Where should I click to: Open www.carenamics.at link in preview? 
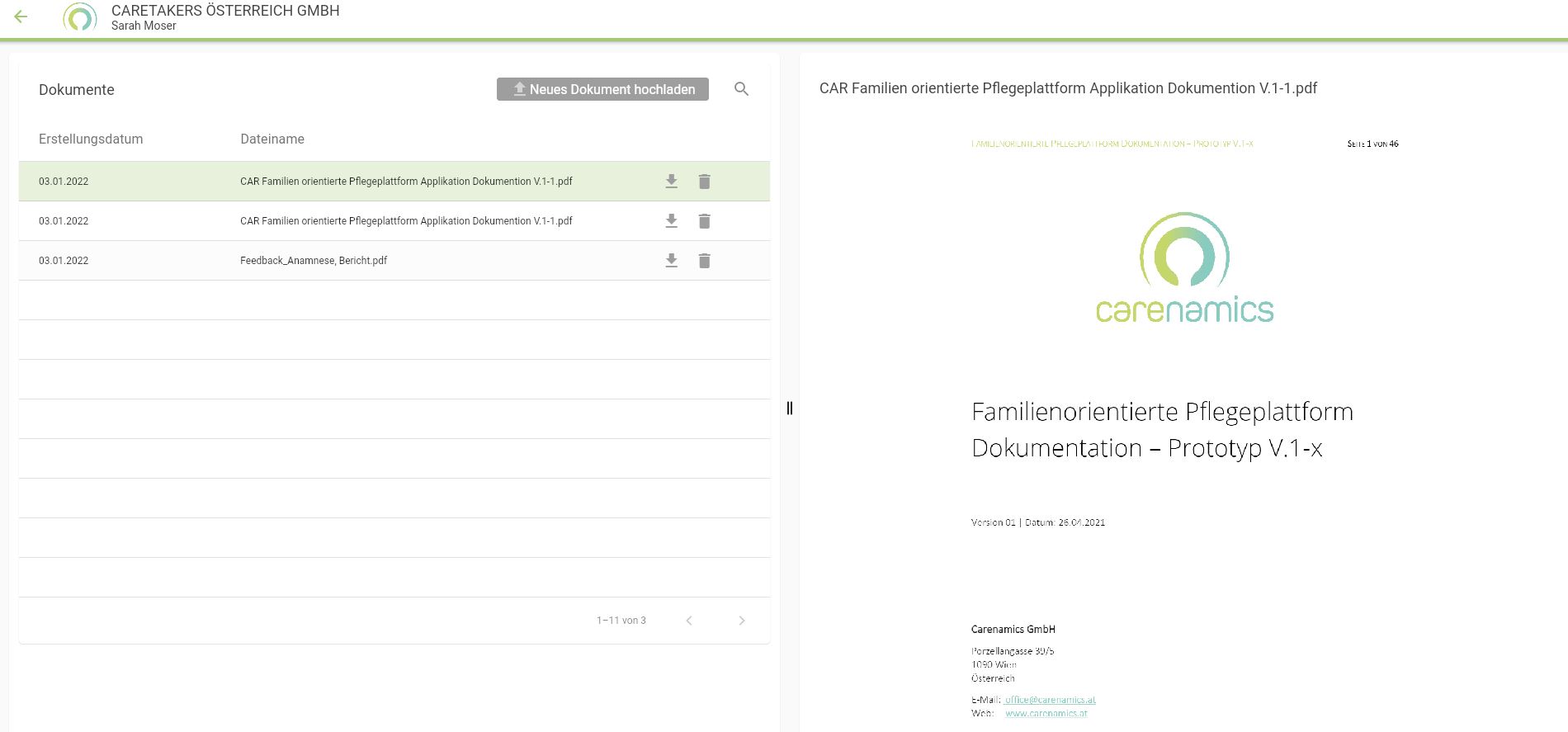1046,714
